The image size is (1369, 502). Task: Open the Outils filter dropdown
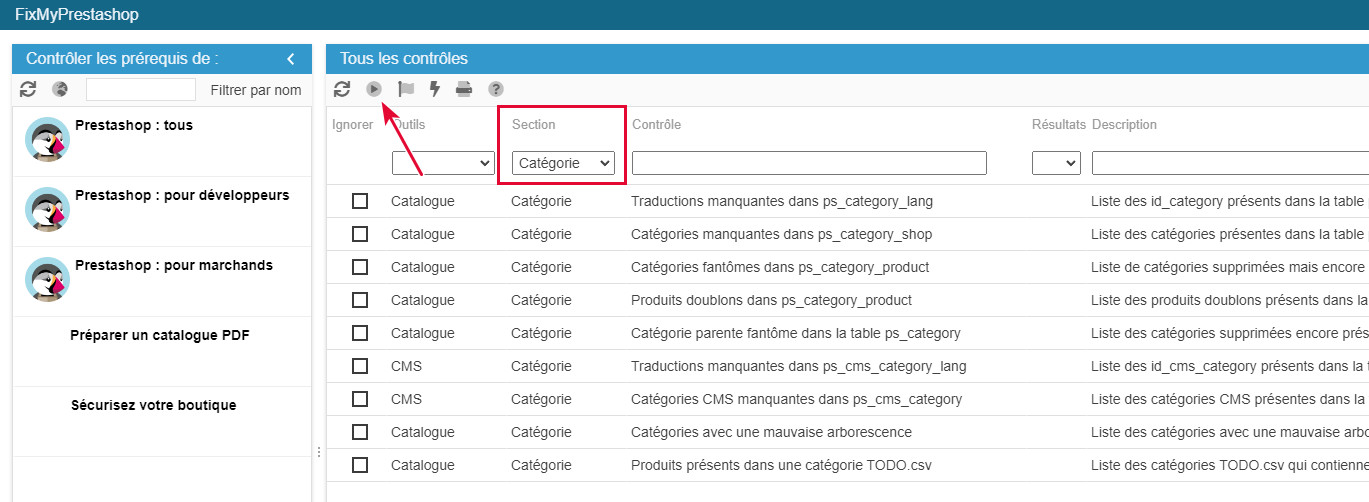[443, 163]
